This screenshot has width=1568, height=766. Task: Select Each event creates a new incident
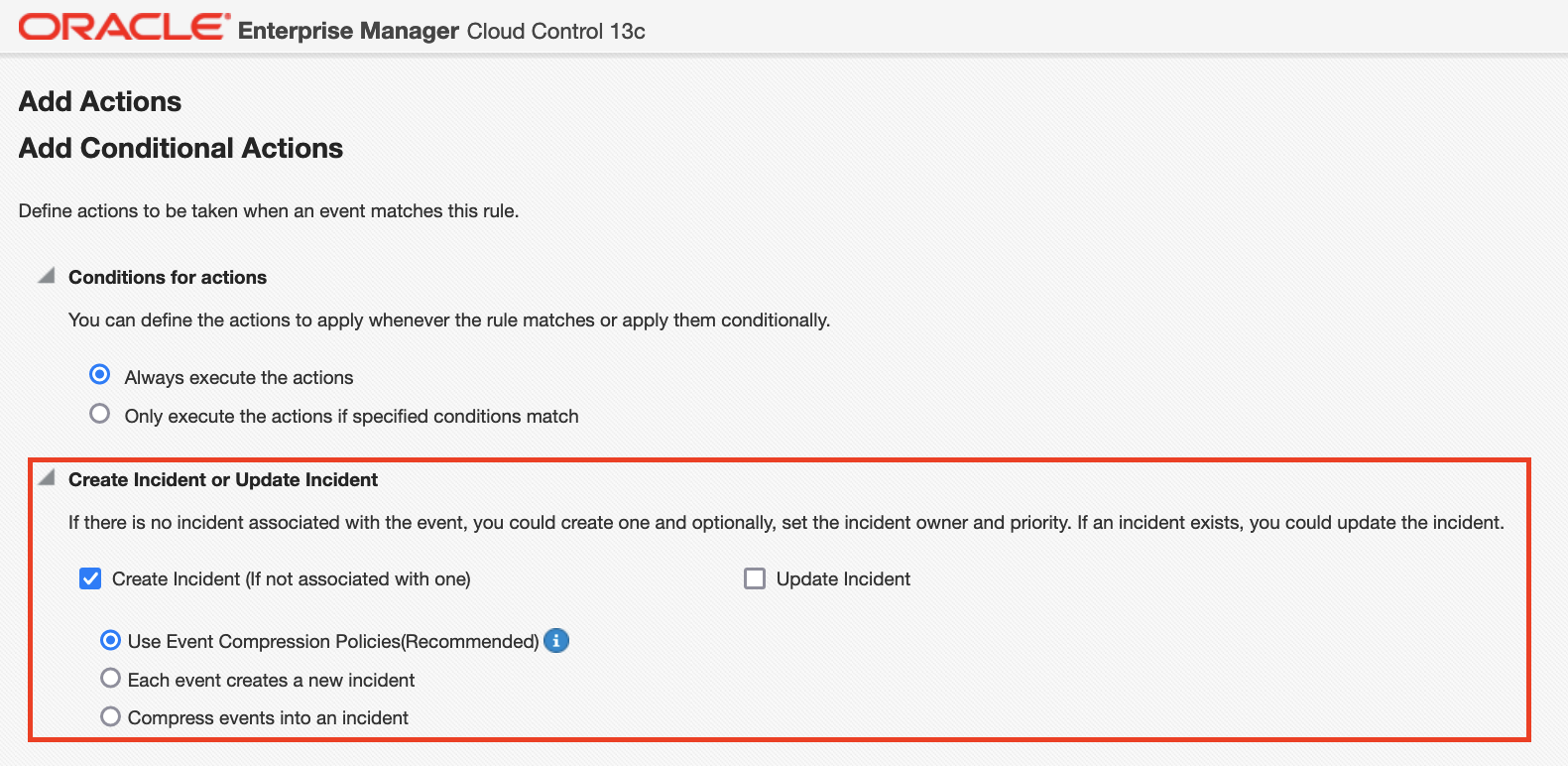point(111,679)
